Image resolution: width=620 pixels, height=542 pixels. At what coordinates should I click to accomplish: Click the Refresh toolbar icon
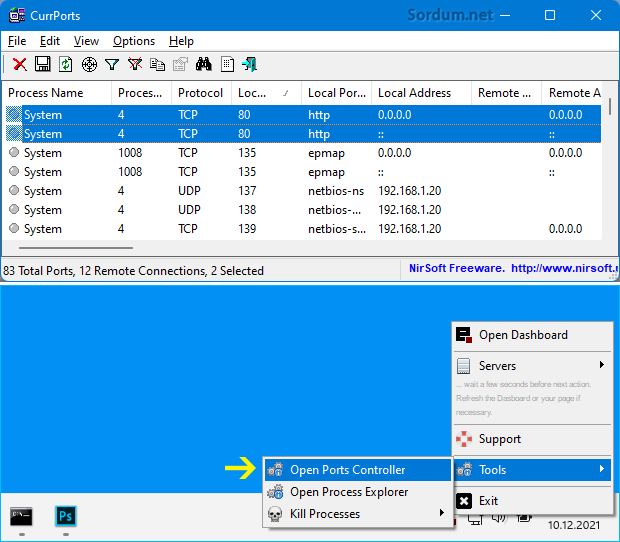66,64
